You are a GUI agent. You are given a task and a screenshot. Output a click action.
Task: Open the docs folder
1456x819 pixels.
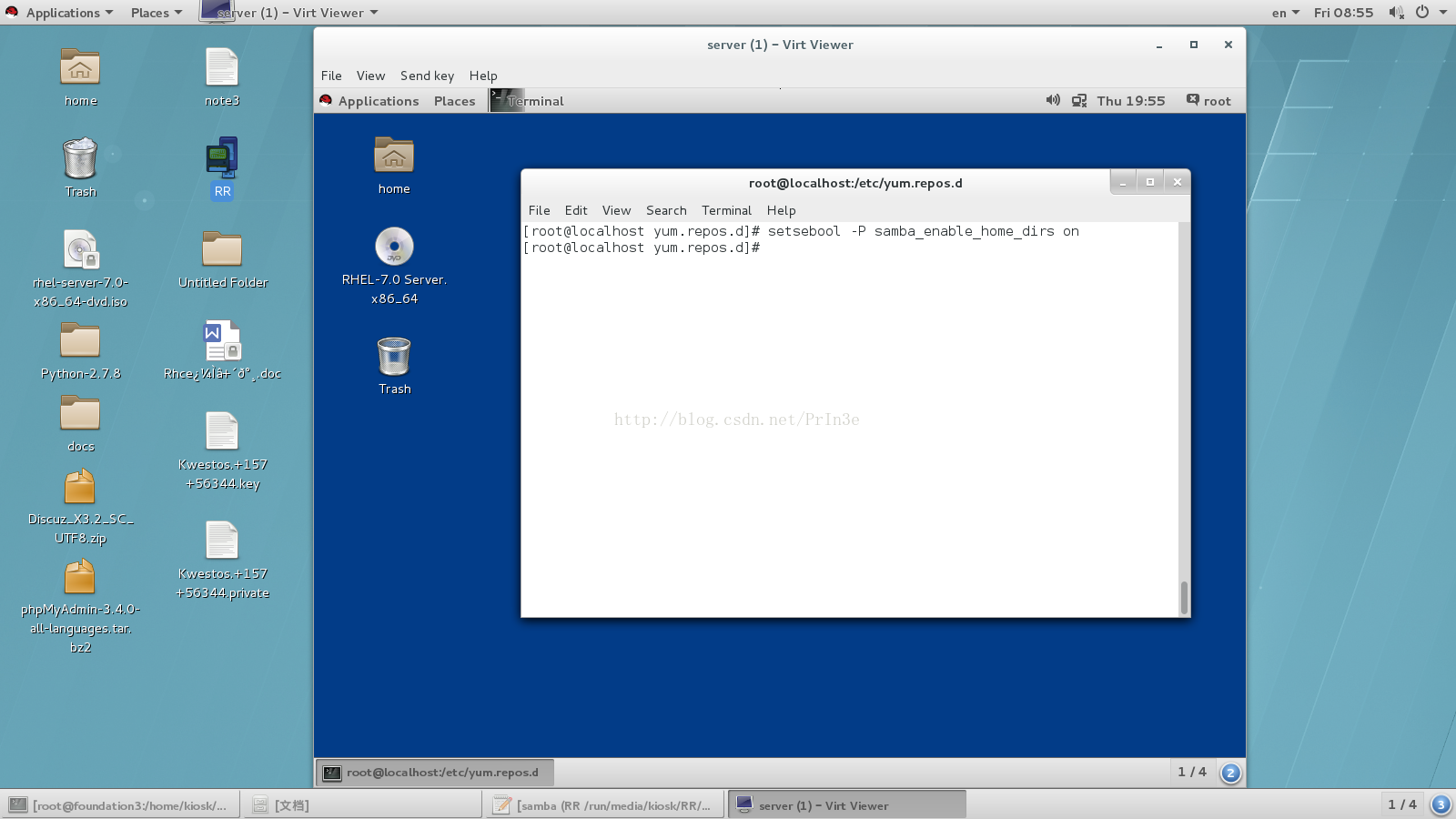coord(80,414)
